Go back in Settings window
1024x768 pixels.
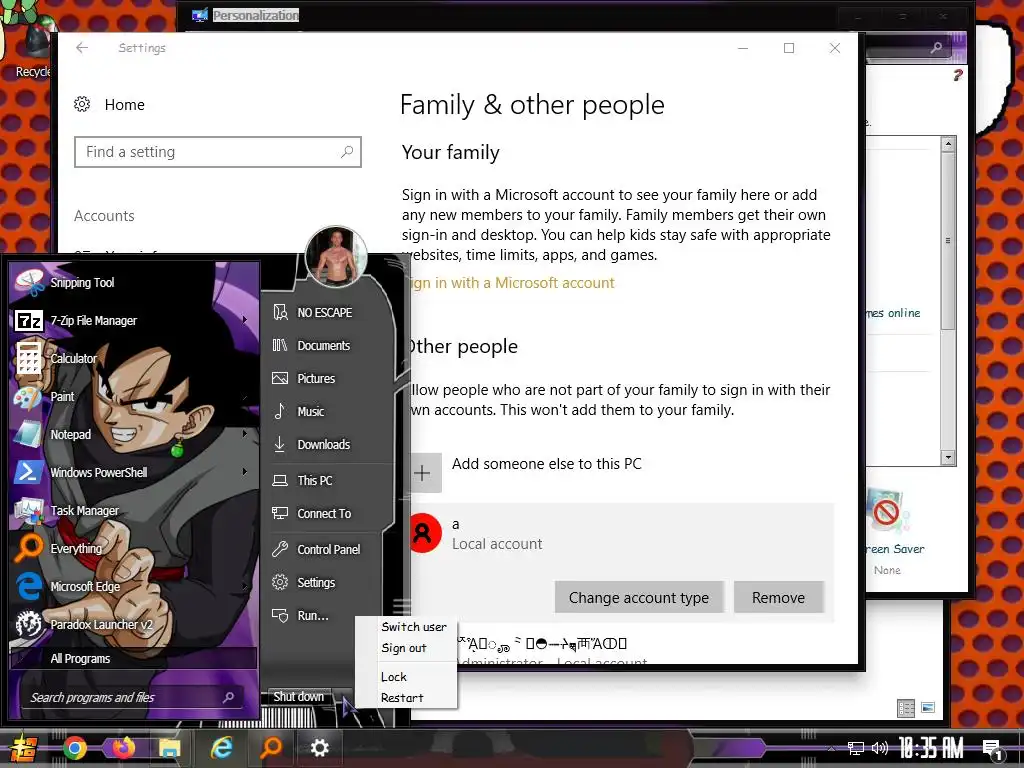tap(82, 48)
